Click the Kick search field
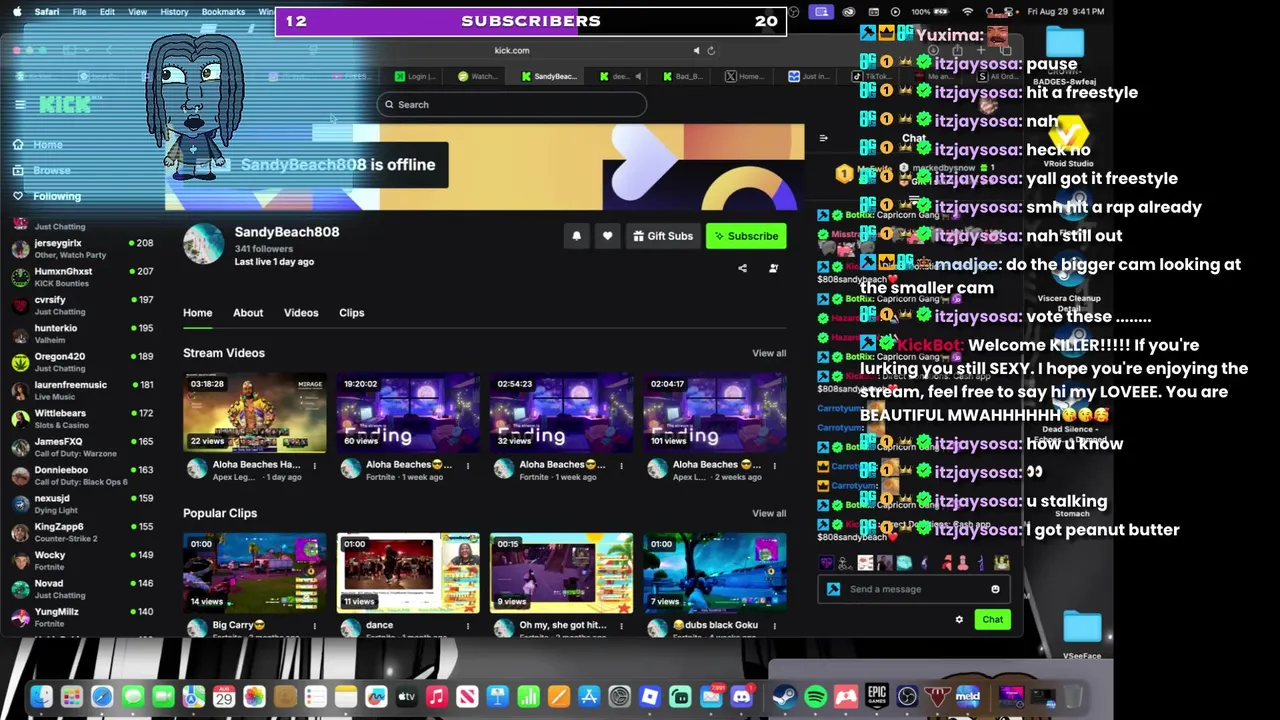Viewport: 1280px width, 720px height. point(512,104)
